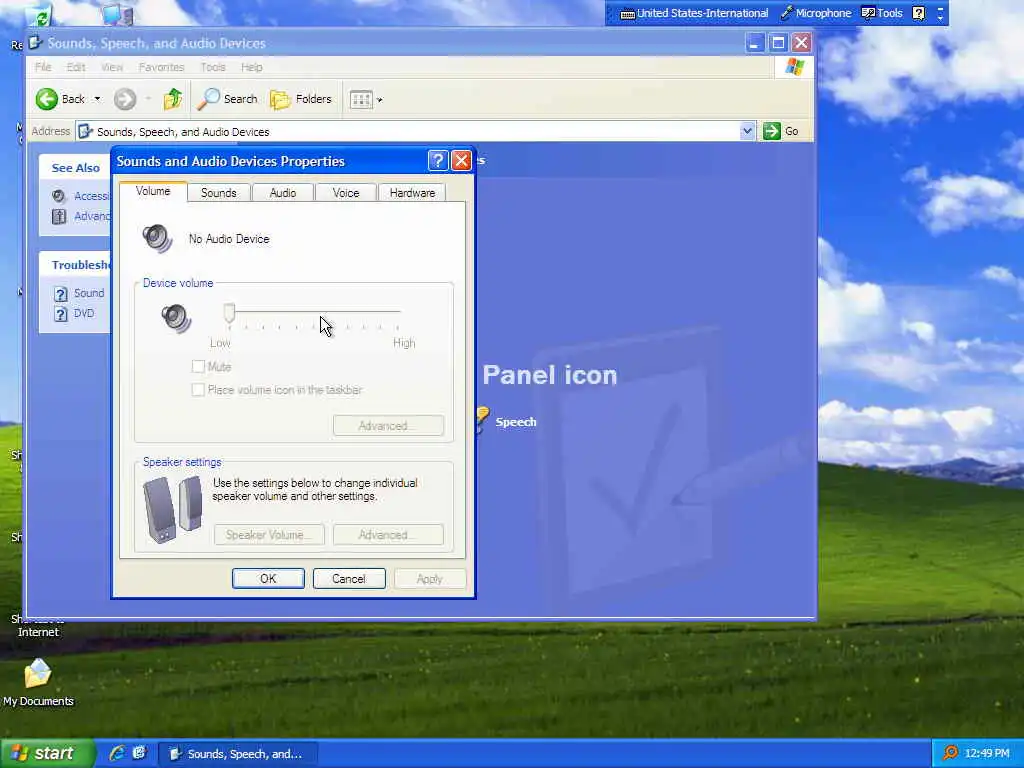Click the Apply button
This screenshot has width=1024, height=768.
[x=430, y=579]
